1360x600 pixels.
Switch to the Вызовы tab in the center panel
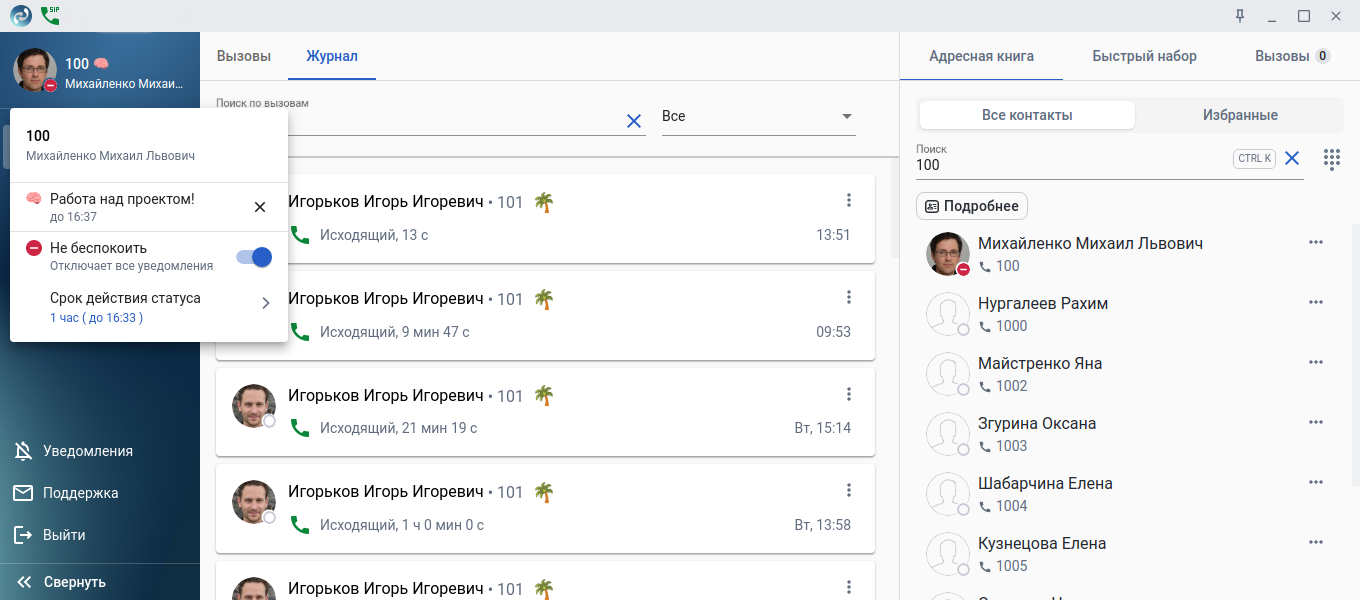click(x=244, y=56)
